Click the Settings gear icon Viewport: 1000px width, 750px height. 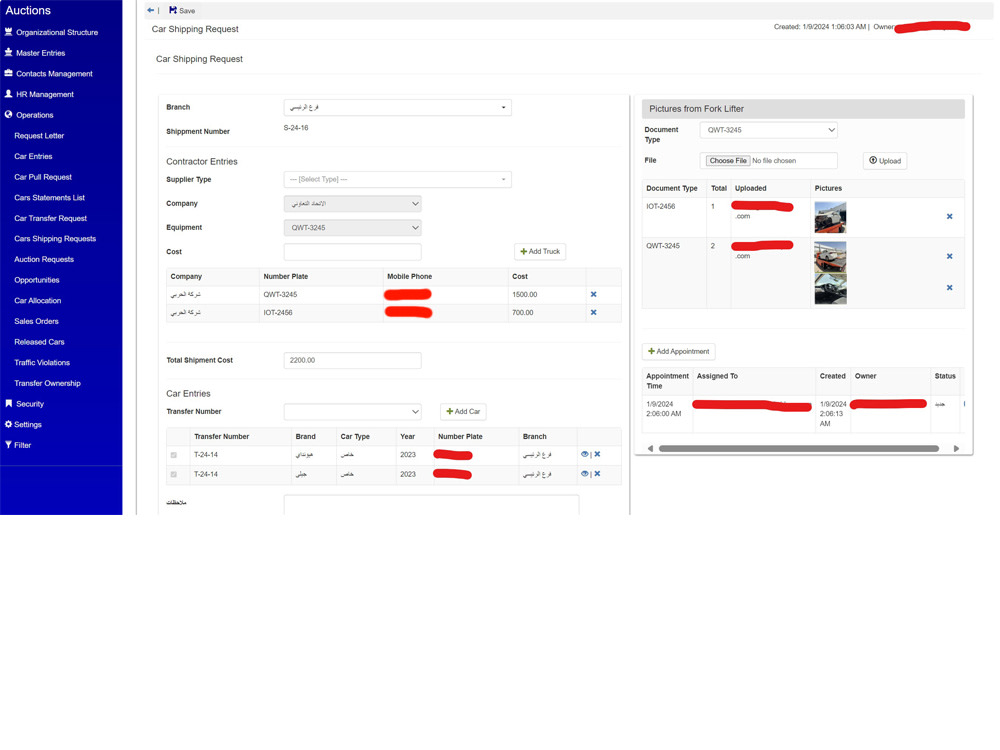pyautogui.click(x=8, y=424)
